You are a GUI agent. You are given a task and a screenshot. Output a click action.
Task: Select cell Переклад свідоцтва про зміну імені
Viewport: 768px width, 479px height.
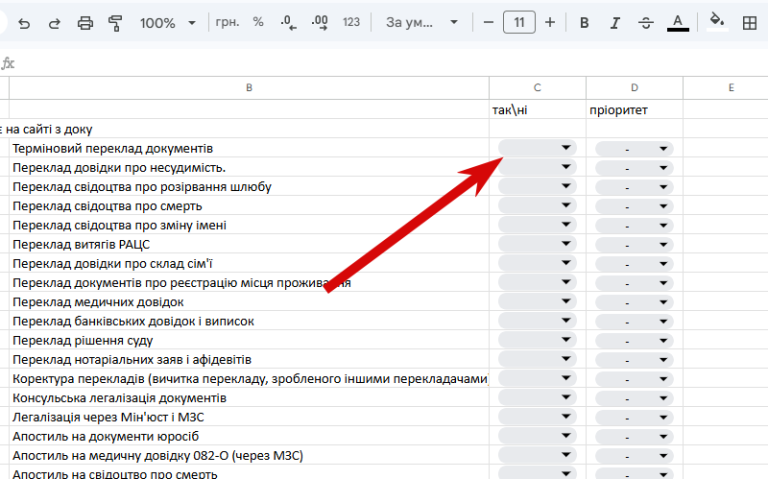click(x=249, y=225)
